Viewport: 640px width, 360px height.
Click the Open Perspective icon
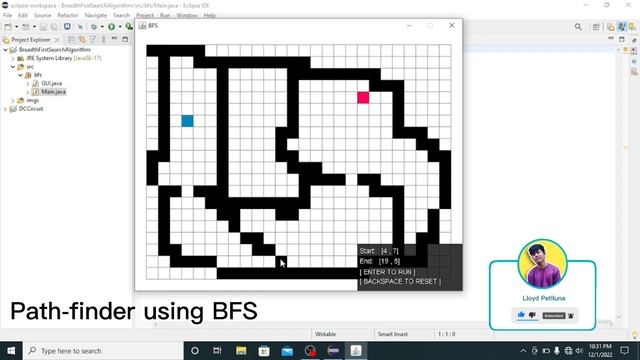[x=596, y=27]
